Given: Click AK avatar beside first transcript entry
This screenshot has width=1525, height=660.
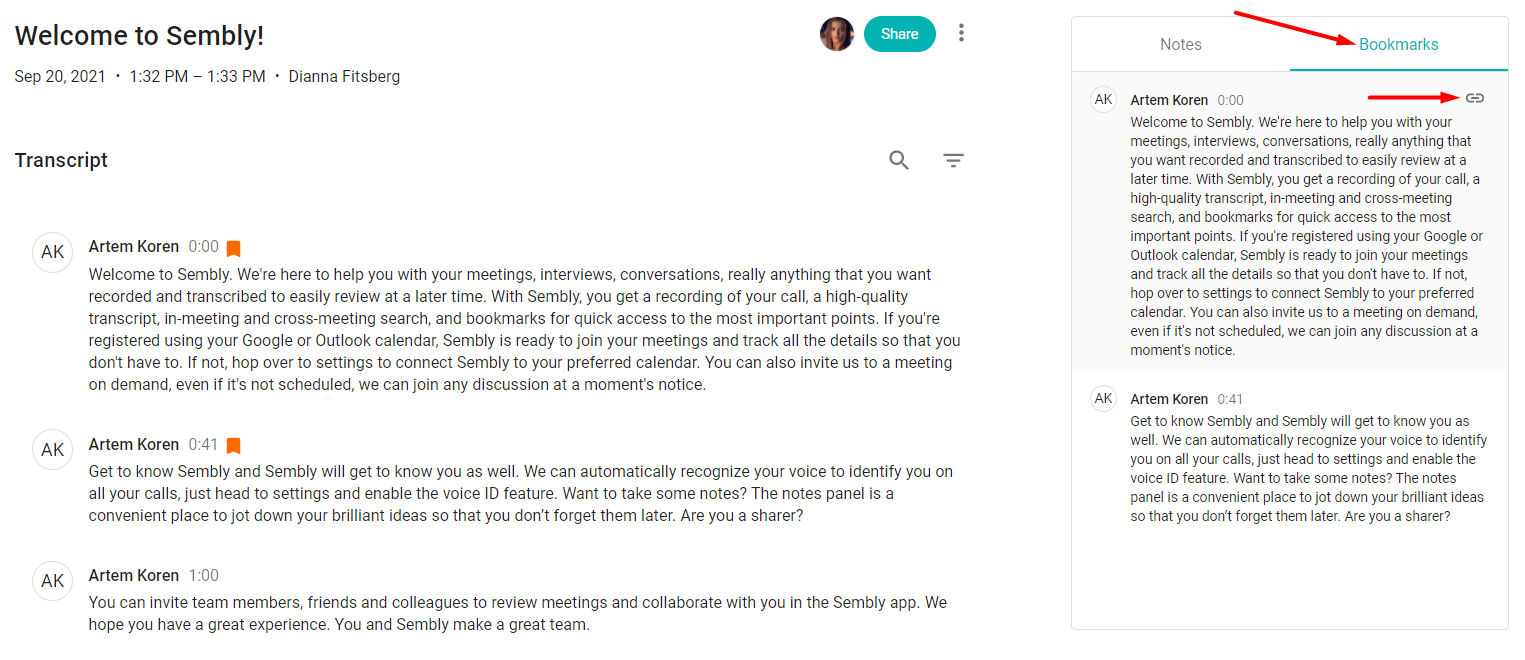Looking at the screenshot, I should coord(53,252).
